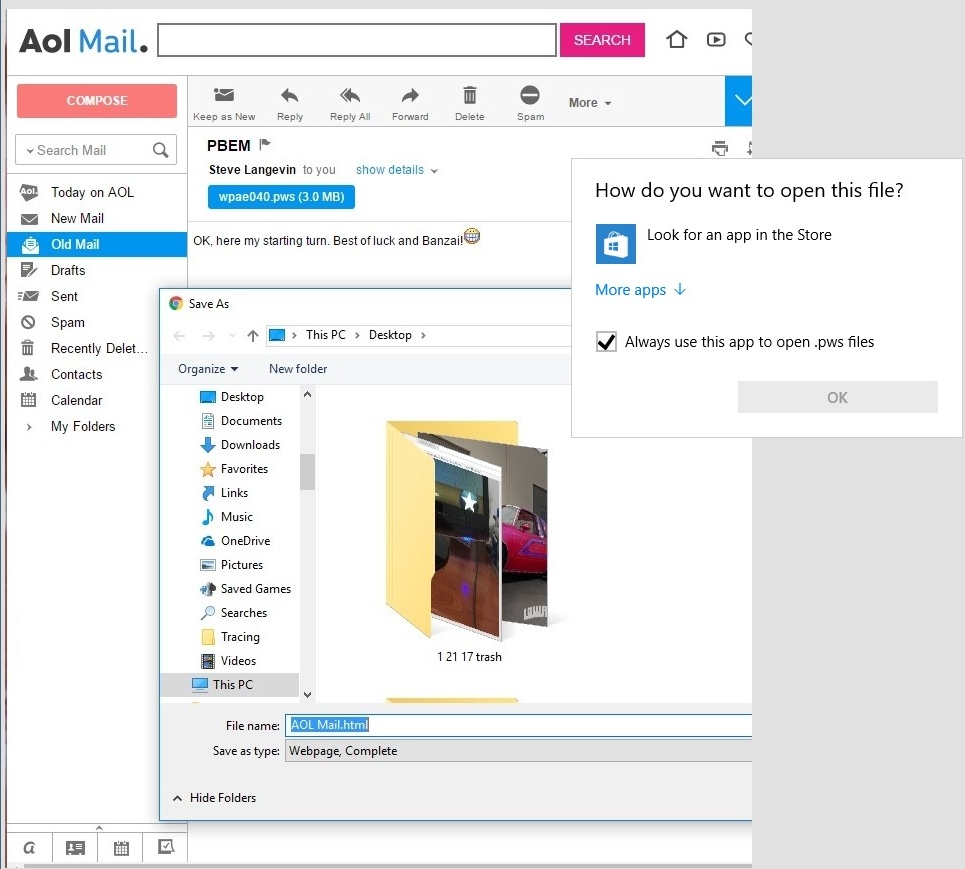Select Saved Games in folder tree
The height and width of the screenshot is (869, 965).
click(x=255, y=589)
